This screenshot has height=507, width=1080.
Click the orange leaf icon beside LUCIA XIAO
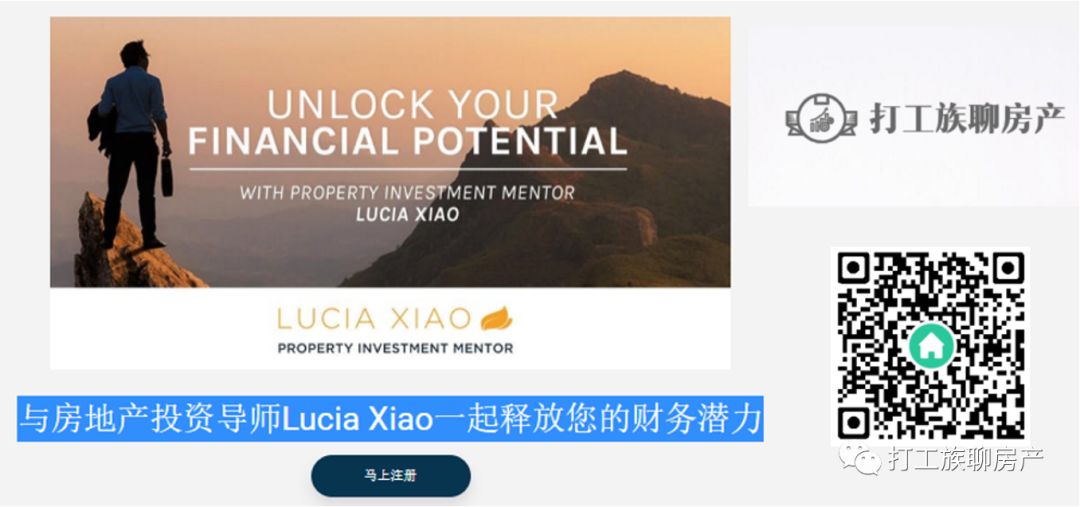pos(497,318)
